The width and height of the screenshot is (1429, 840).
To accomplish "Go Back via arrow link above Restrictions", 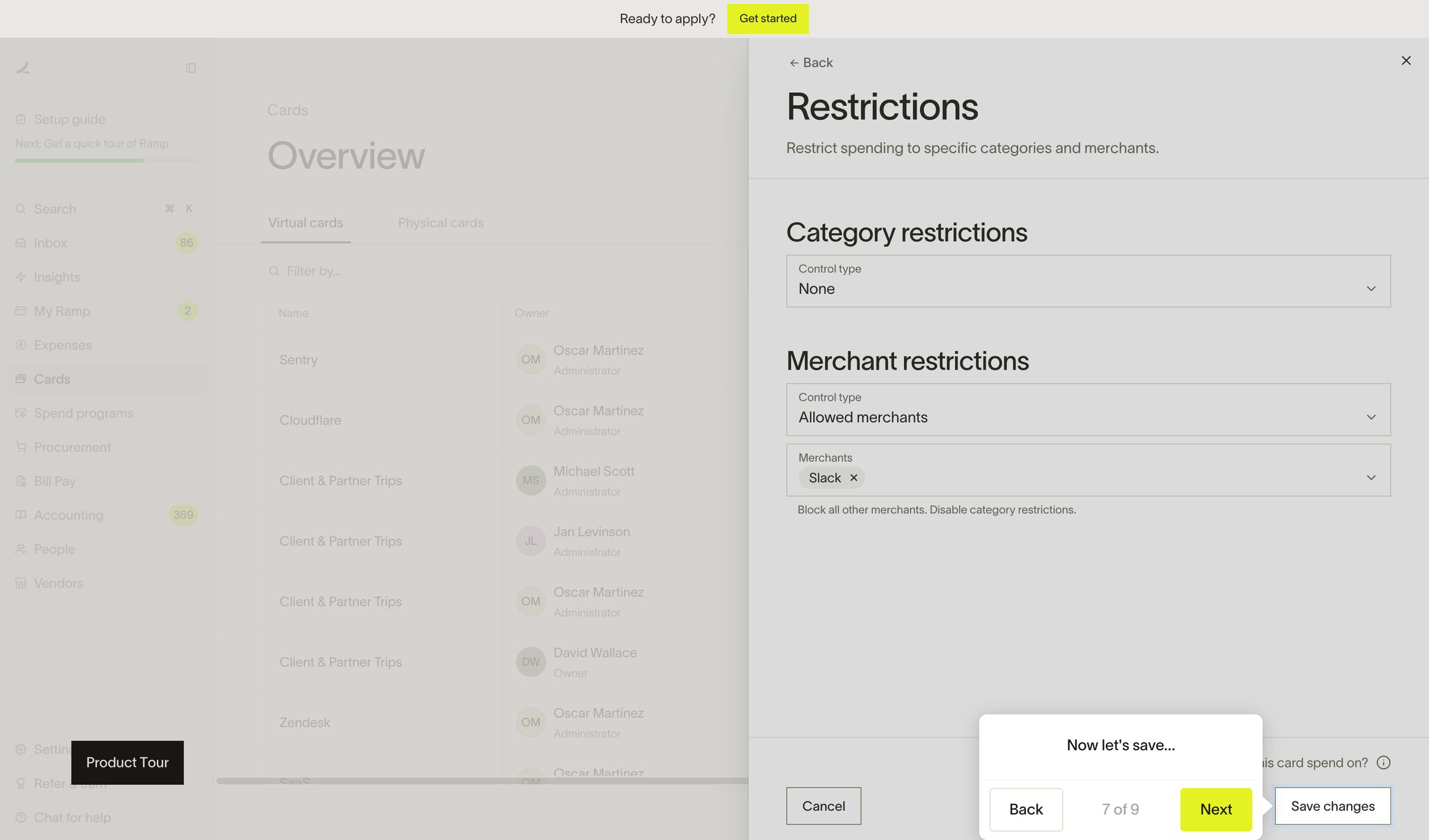I will pyautogui.click(x=811, y=63).
